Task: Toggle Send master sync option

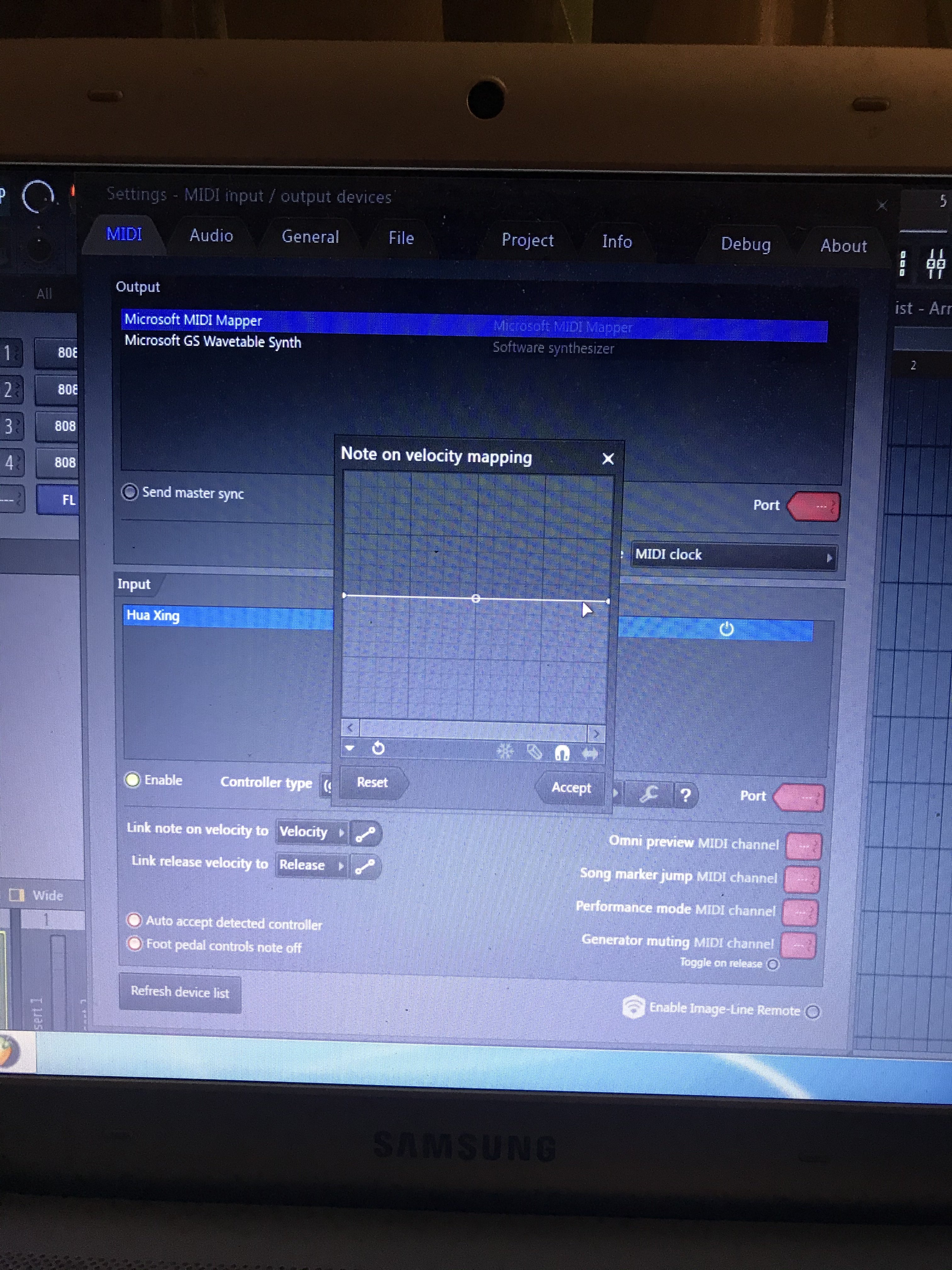Action: [130, 492]
